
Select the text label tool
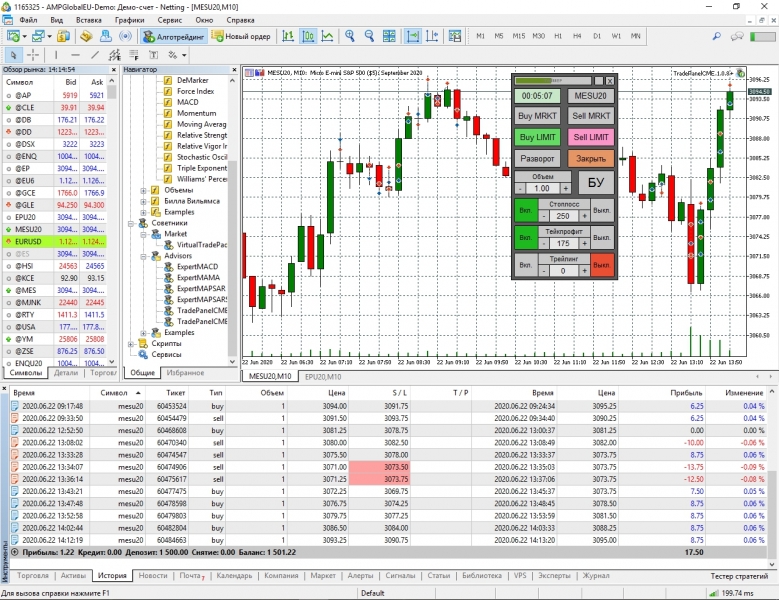(x=154, y=55)
